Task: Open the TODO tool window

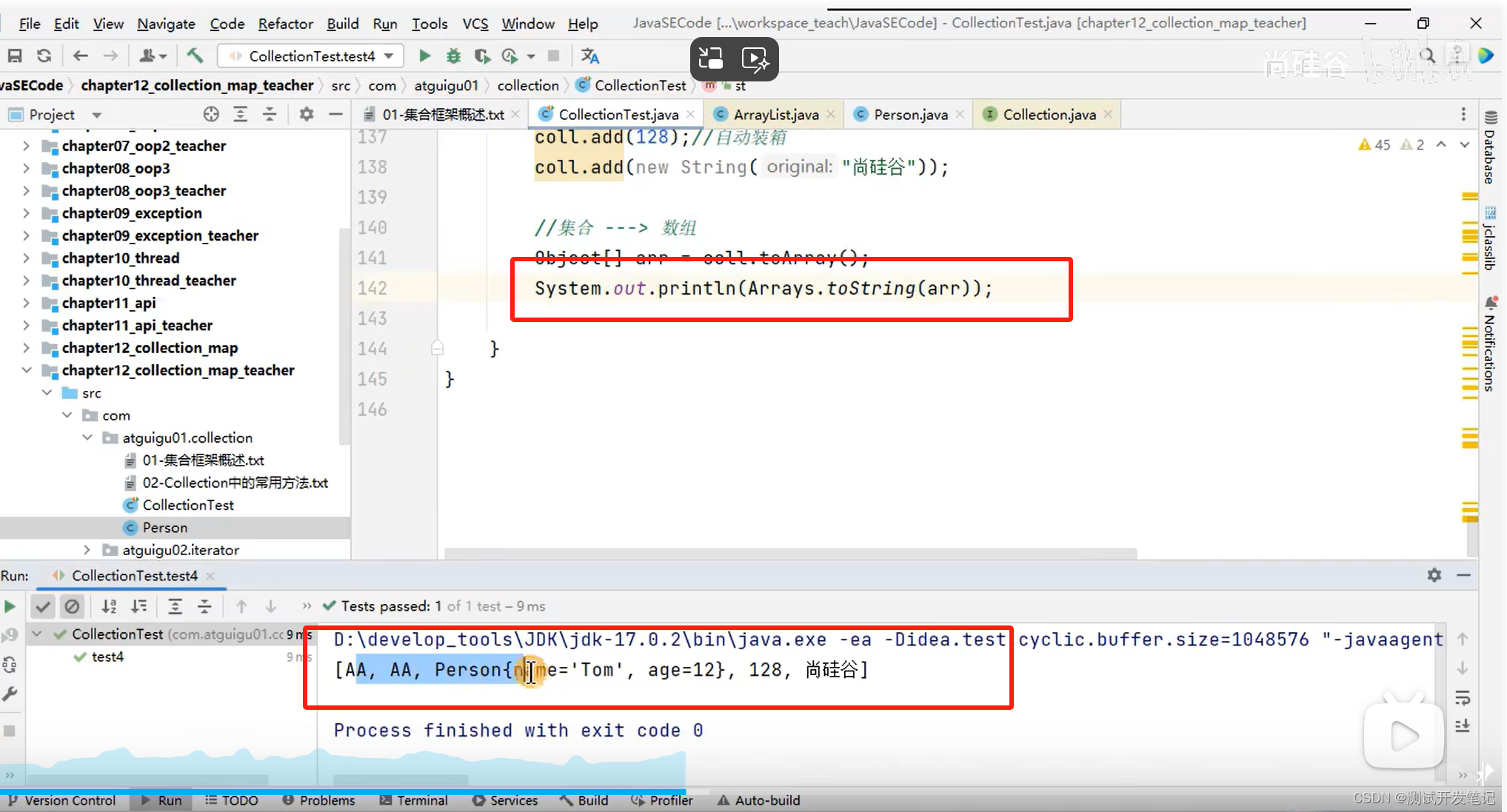Action: (232, 800)
